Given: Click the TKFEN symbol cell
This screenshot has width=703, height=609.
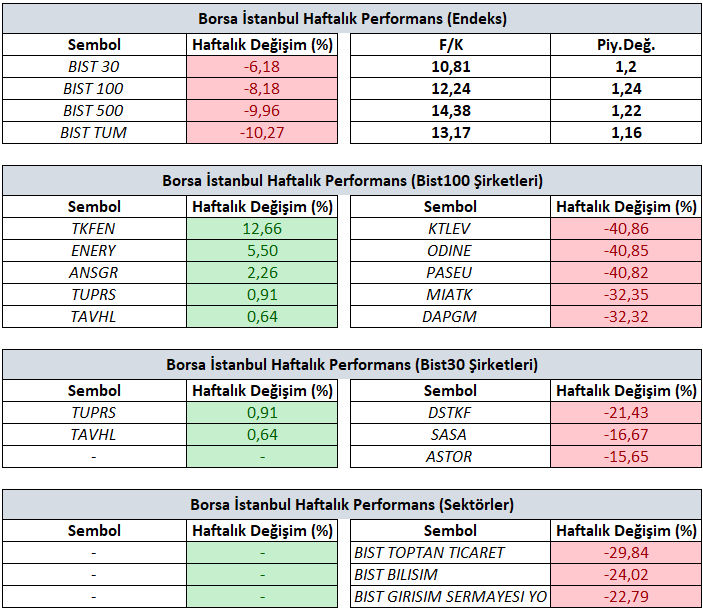Looking at the screenshot, I should click(94, 229).
